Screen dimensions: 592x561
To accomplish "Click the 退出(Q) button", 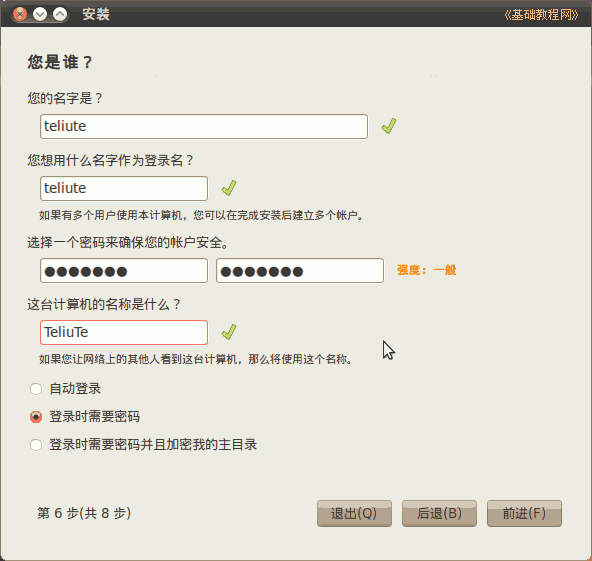I will [x=354, y=513].
